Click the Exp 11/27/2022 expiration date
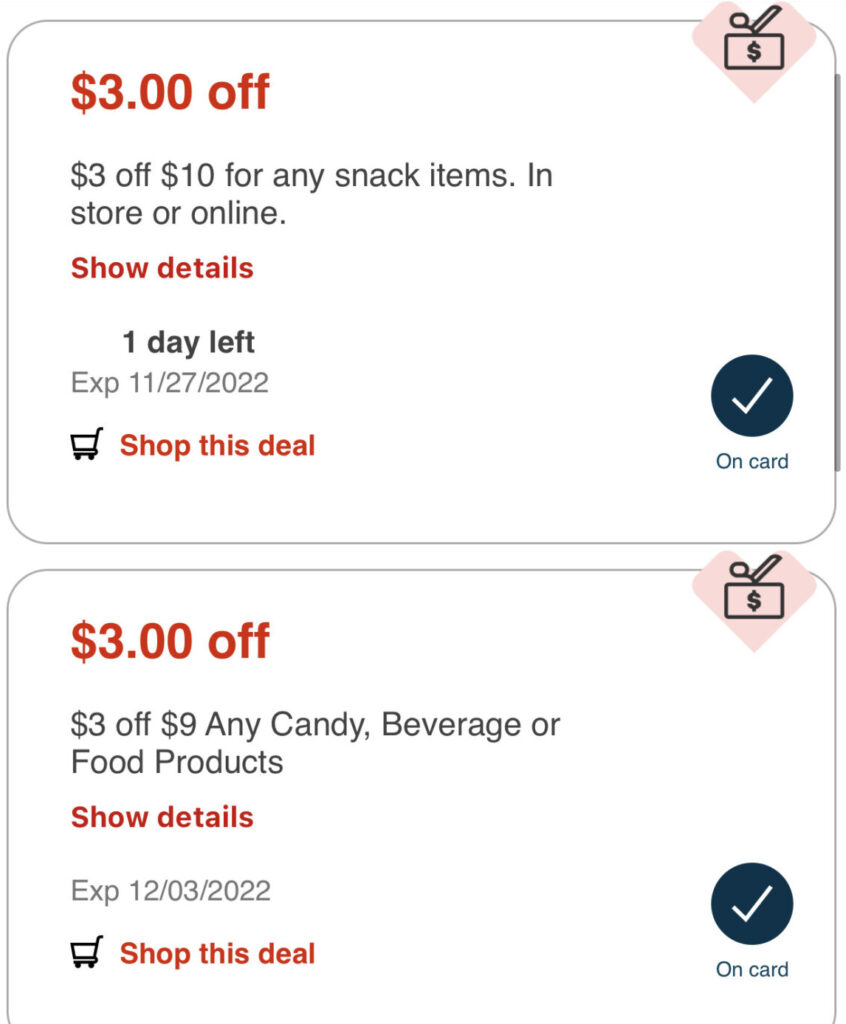The width and height of the screenshot is (846, 1024). click(x=170, y=383)
